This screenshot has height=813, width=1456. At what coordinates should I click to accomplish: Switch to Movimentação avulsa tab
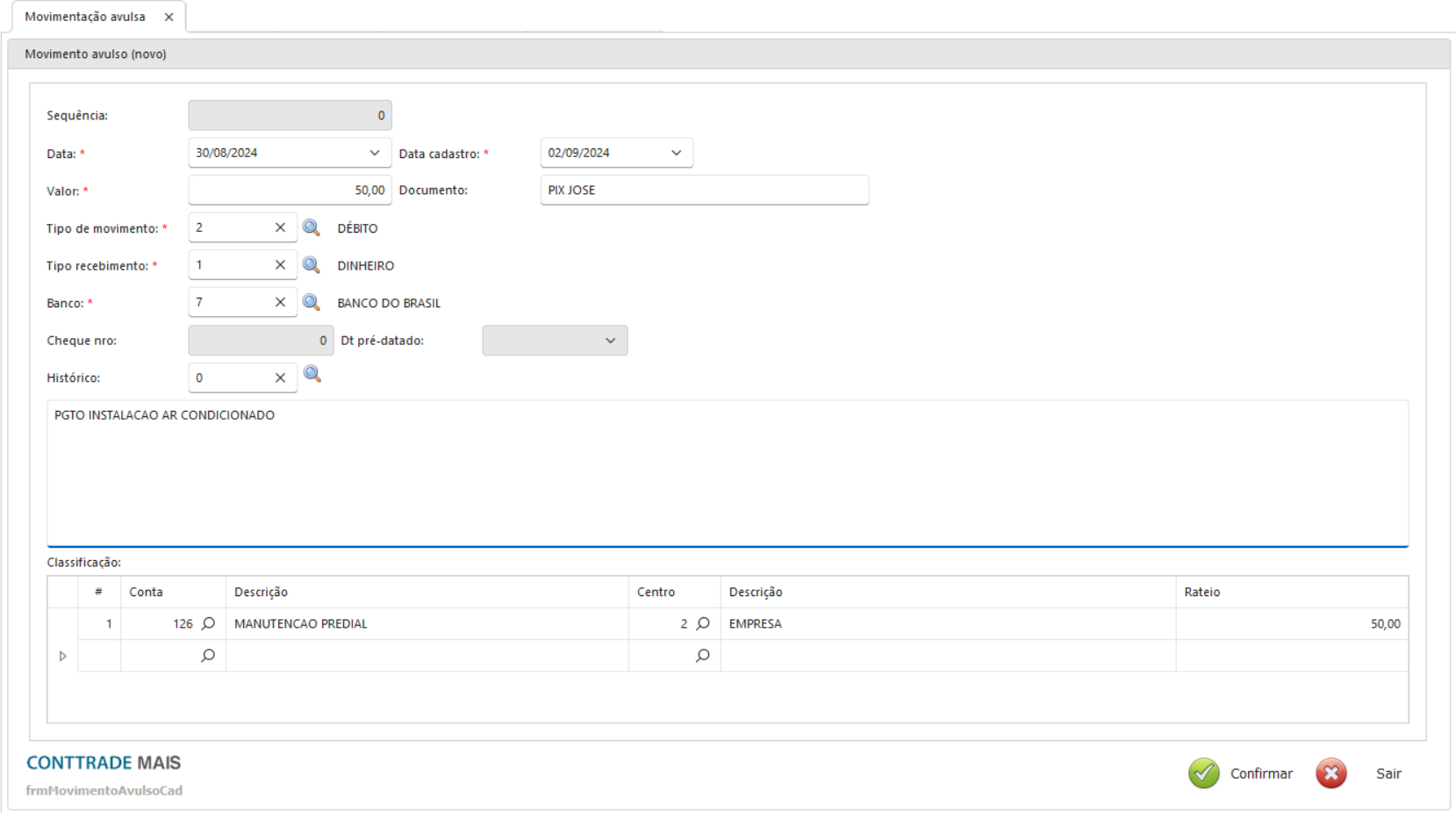85,17
